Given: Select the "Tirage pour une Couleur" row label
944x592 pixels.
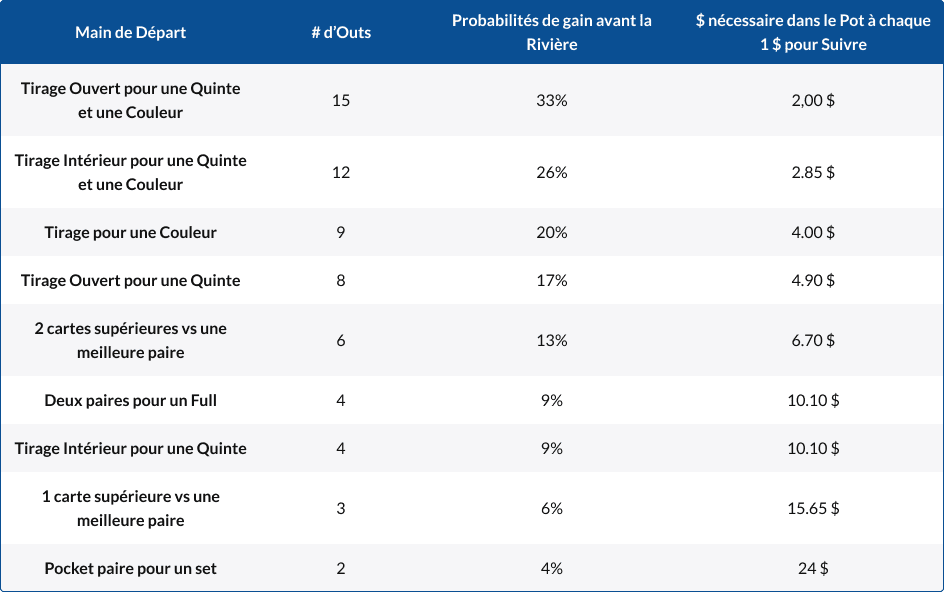Looking at the screenshot, I should (x=130, y=232).
